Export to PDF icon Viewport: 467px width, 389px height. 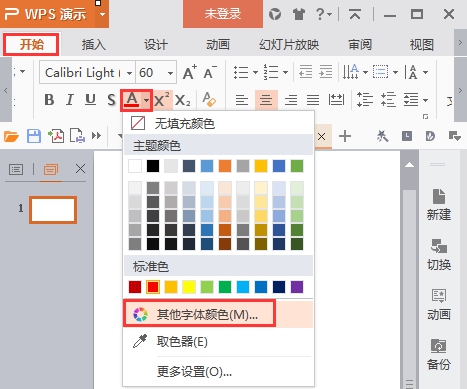(56, 136)
